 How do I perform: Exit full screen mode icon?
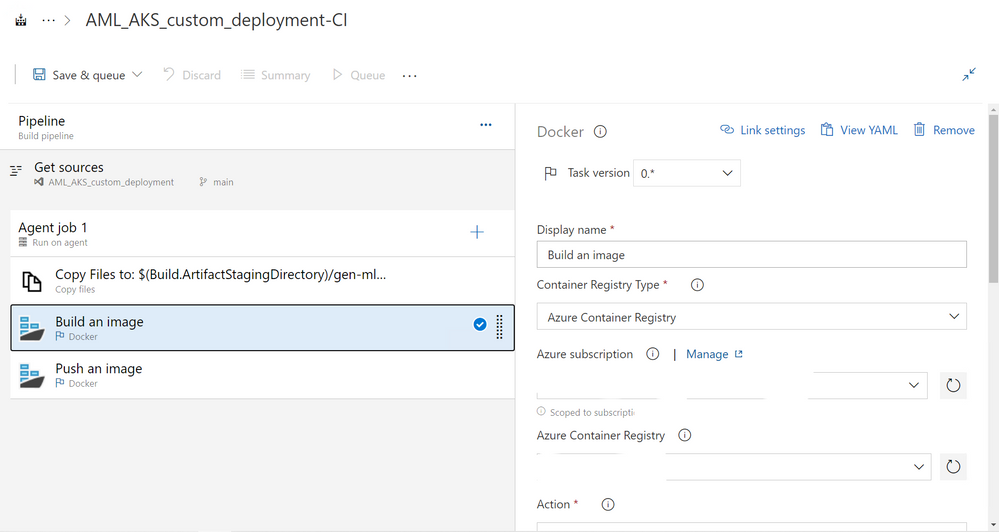968,75
